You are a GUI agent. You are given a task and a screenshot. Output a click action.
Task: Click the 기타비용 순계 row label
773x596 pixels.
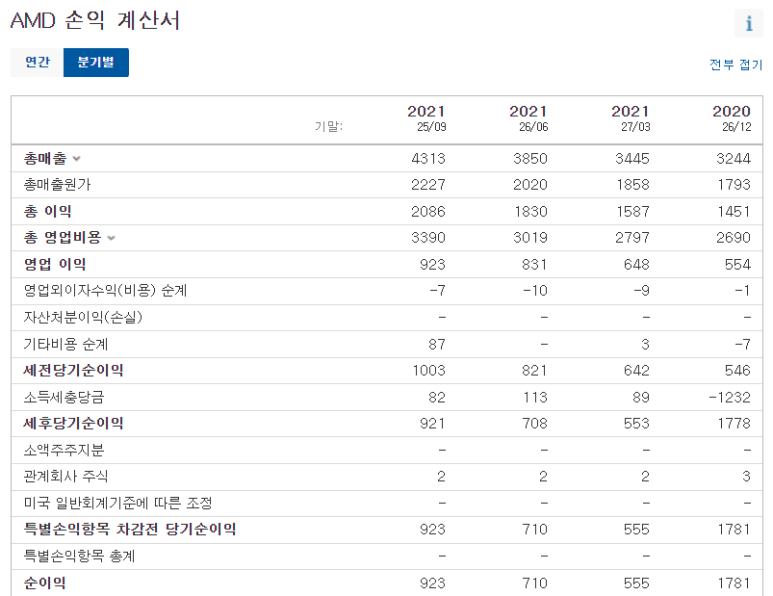(x=66, y=344)
